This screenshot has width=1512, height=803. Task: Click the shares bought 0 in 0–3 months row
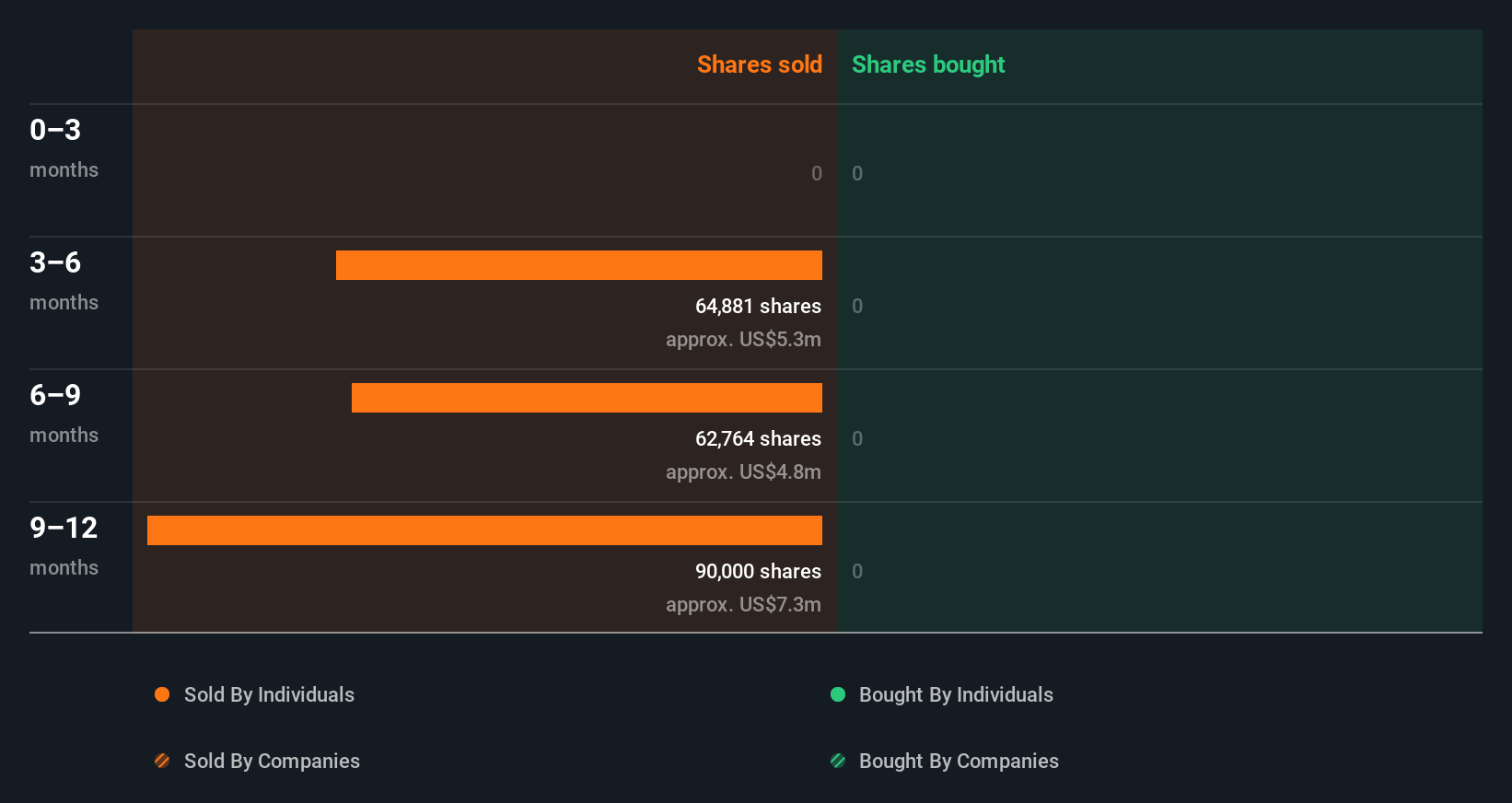click(857, 173)
